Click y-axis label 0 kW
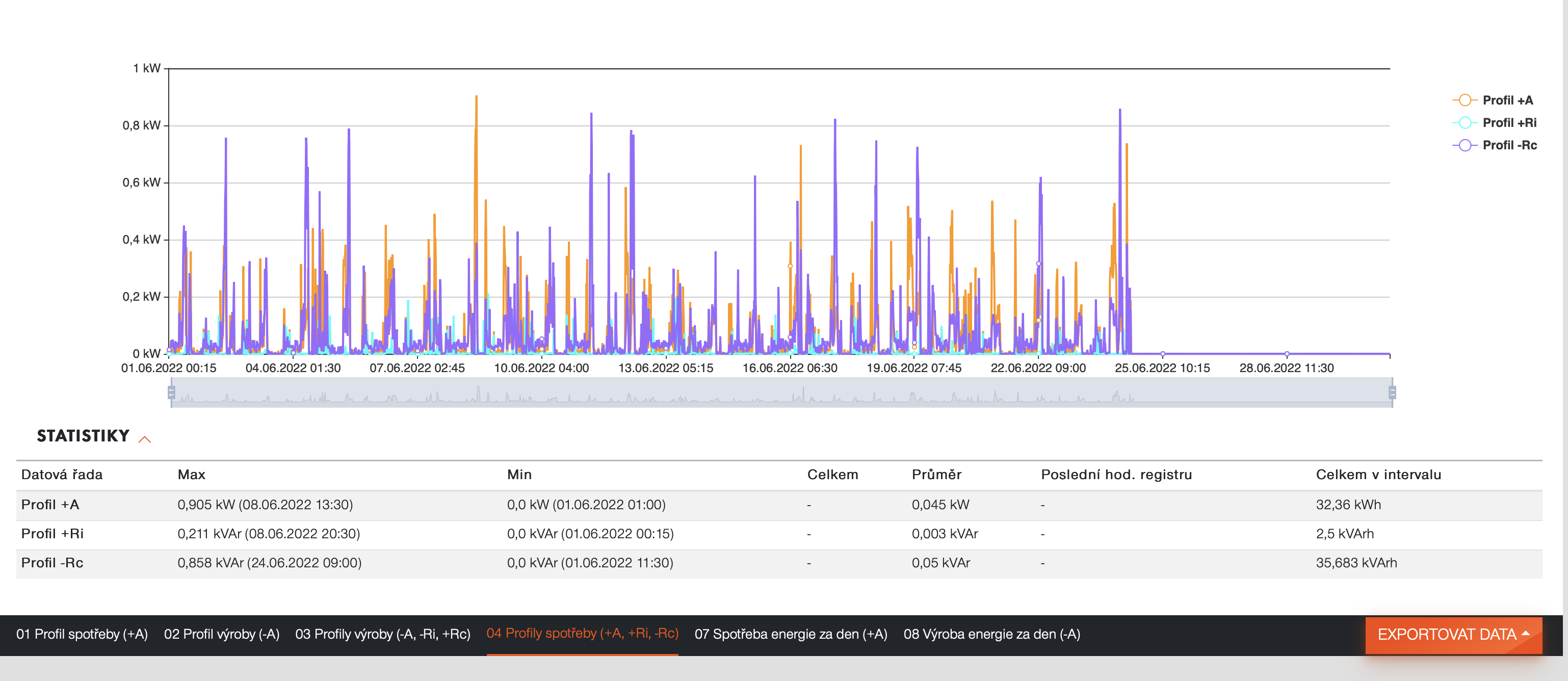This screenshot has height=681, width=1568. pos(147,354)
